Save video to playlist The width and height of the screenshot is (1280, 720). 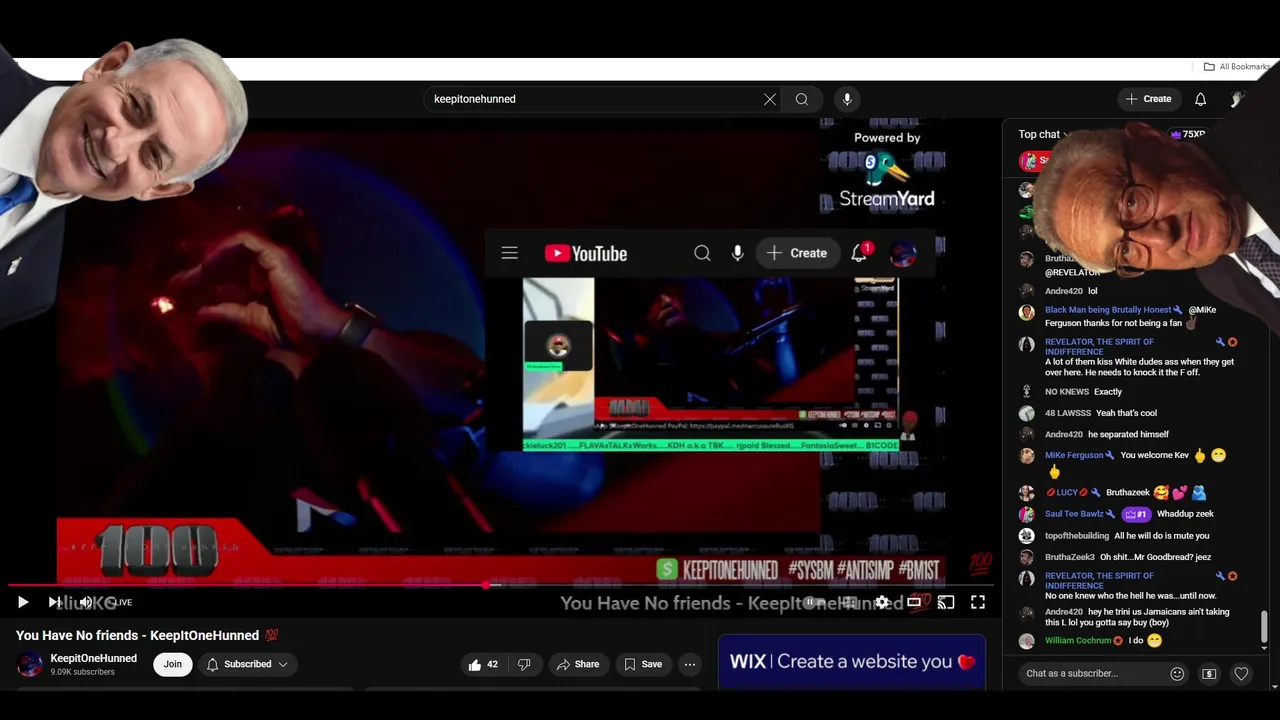643,664
